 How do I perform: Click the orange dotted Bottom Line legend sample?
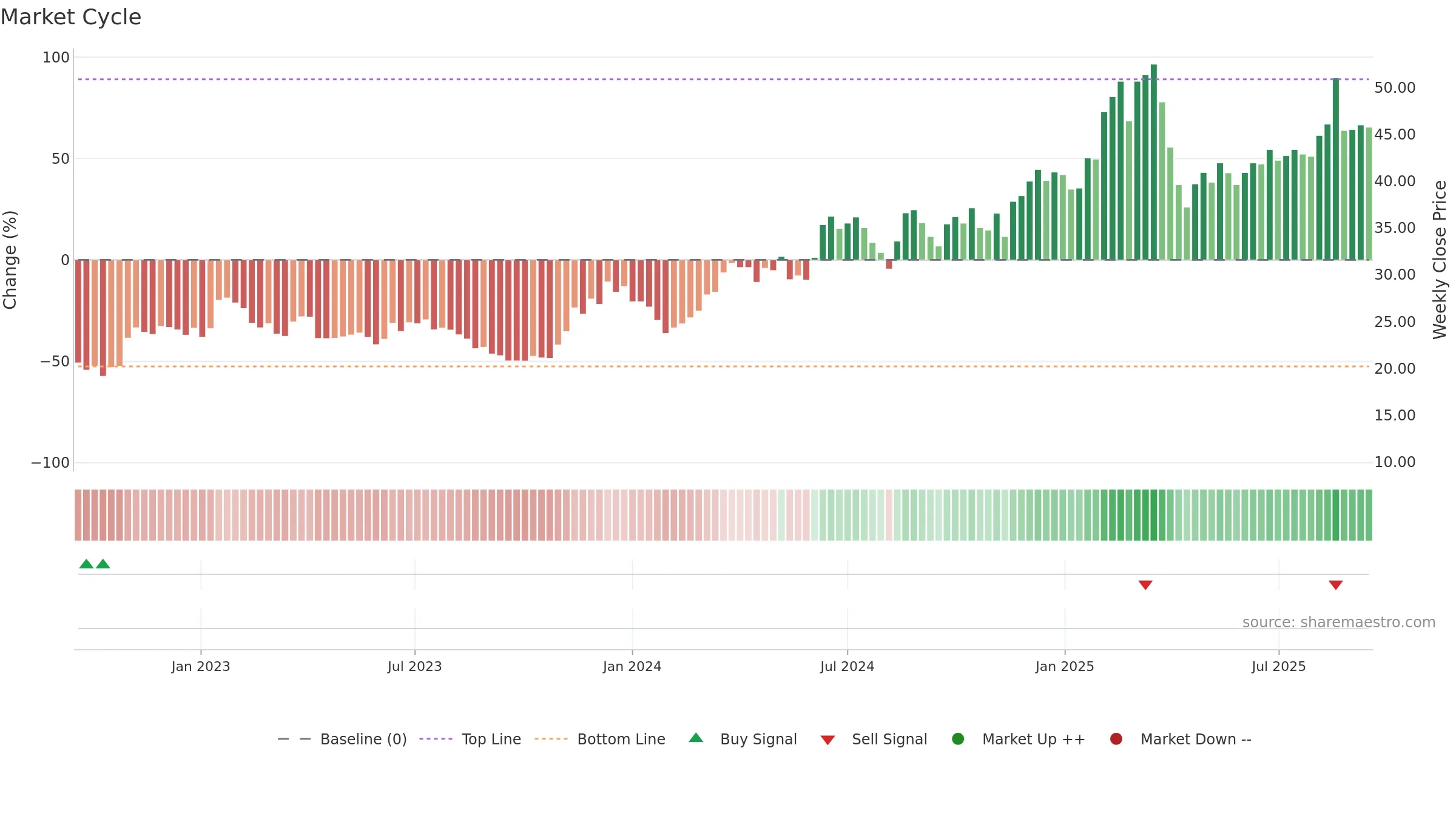pyautogui.click(x=551, y=739)
